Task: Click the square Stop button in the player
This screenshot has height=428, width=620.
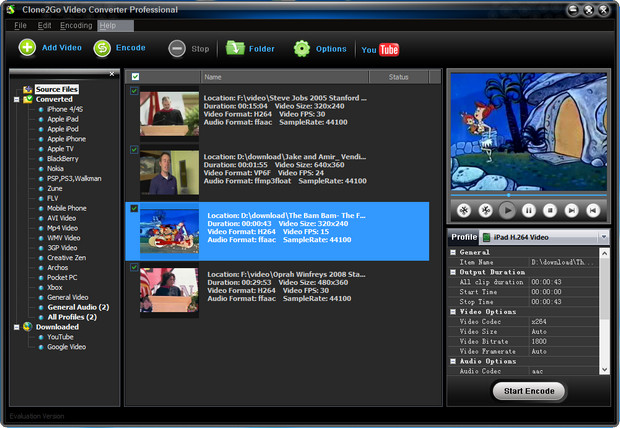Action: click(550, 210)
